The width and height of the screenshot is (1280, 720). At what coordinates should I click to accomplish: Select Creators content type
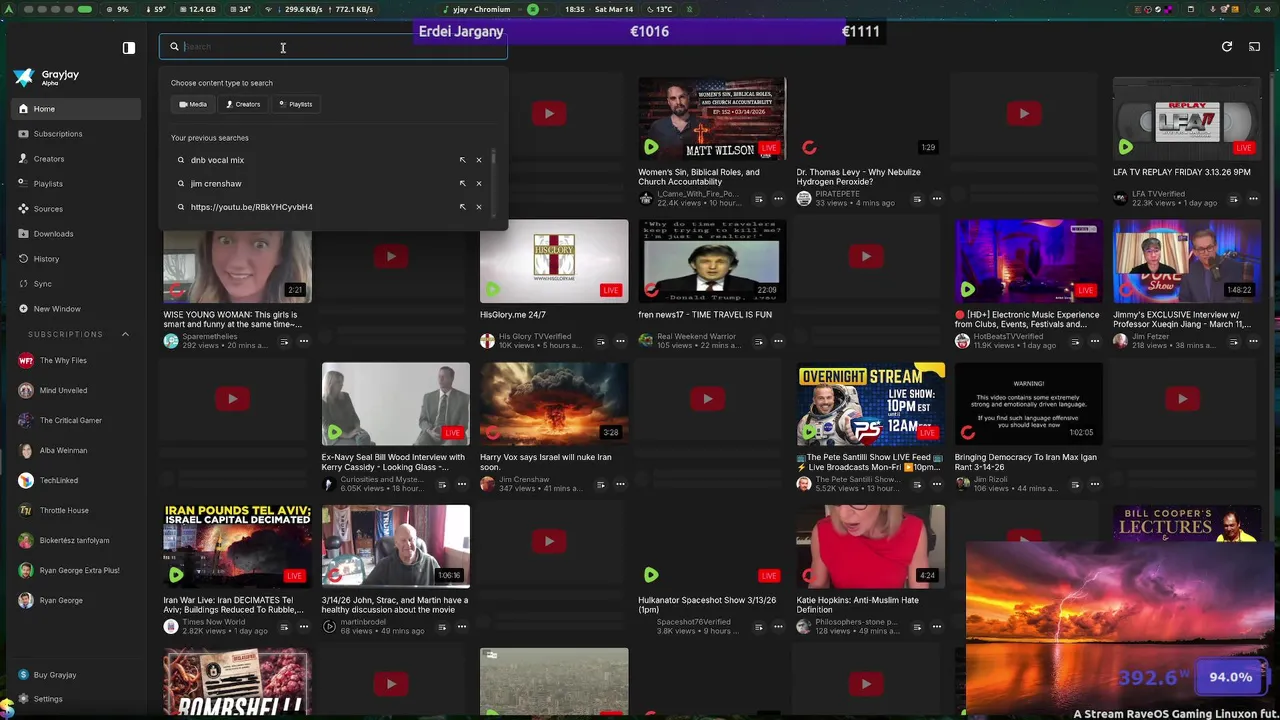pyautogui.click(x=243, y=104)
